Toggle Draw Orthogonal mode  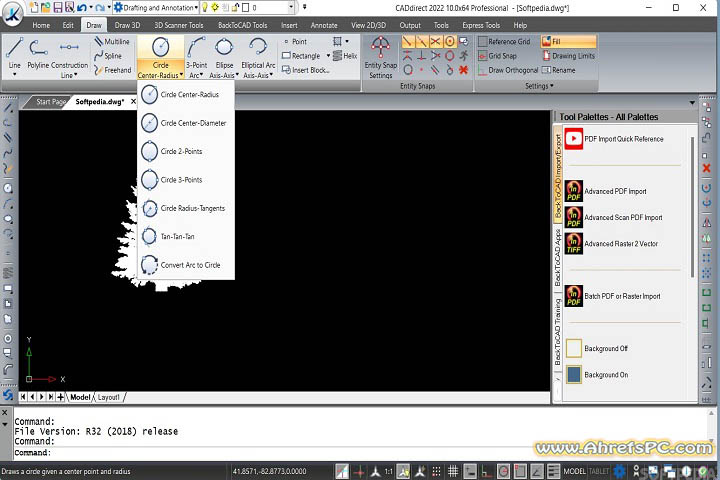[x=508, y=70]
